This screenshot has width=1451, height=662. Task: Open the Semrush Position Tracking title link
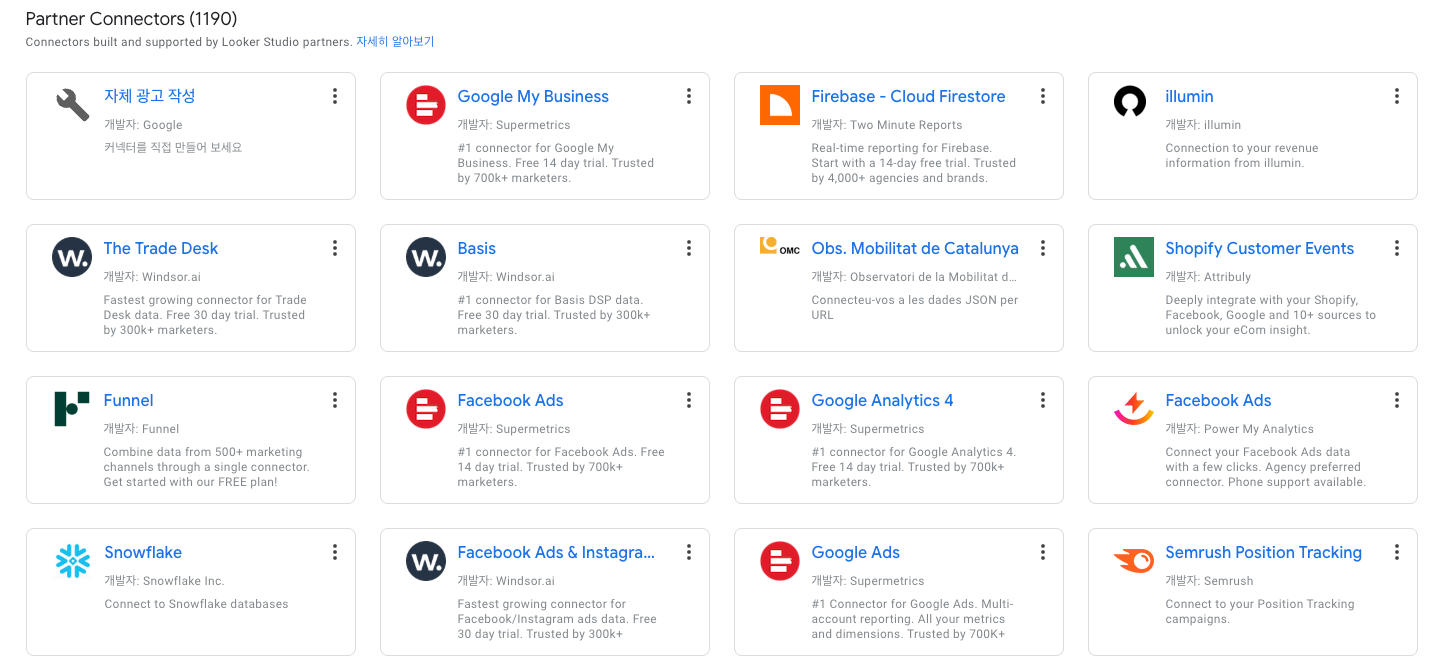1263,552
